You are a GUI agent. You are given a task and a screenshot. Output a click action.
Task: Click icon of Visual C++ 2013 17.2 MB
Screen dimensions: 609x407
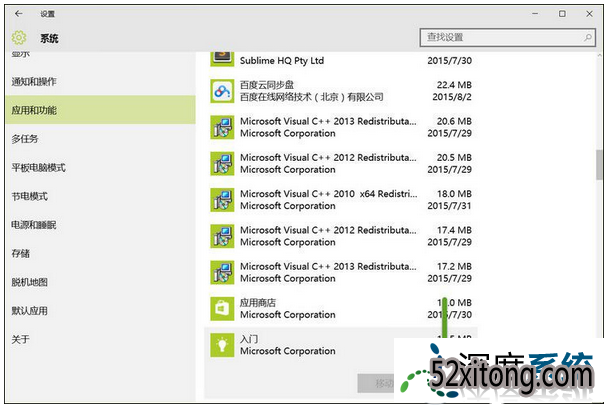tap(222, 272)
